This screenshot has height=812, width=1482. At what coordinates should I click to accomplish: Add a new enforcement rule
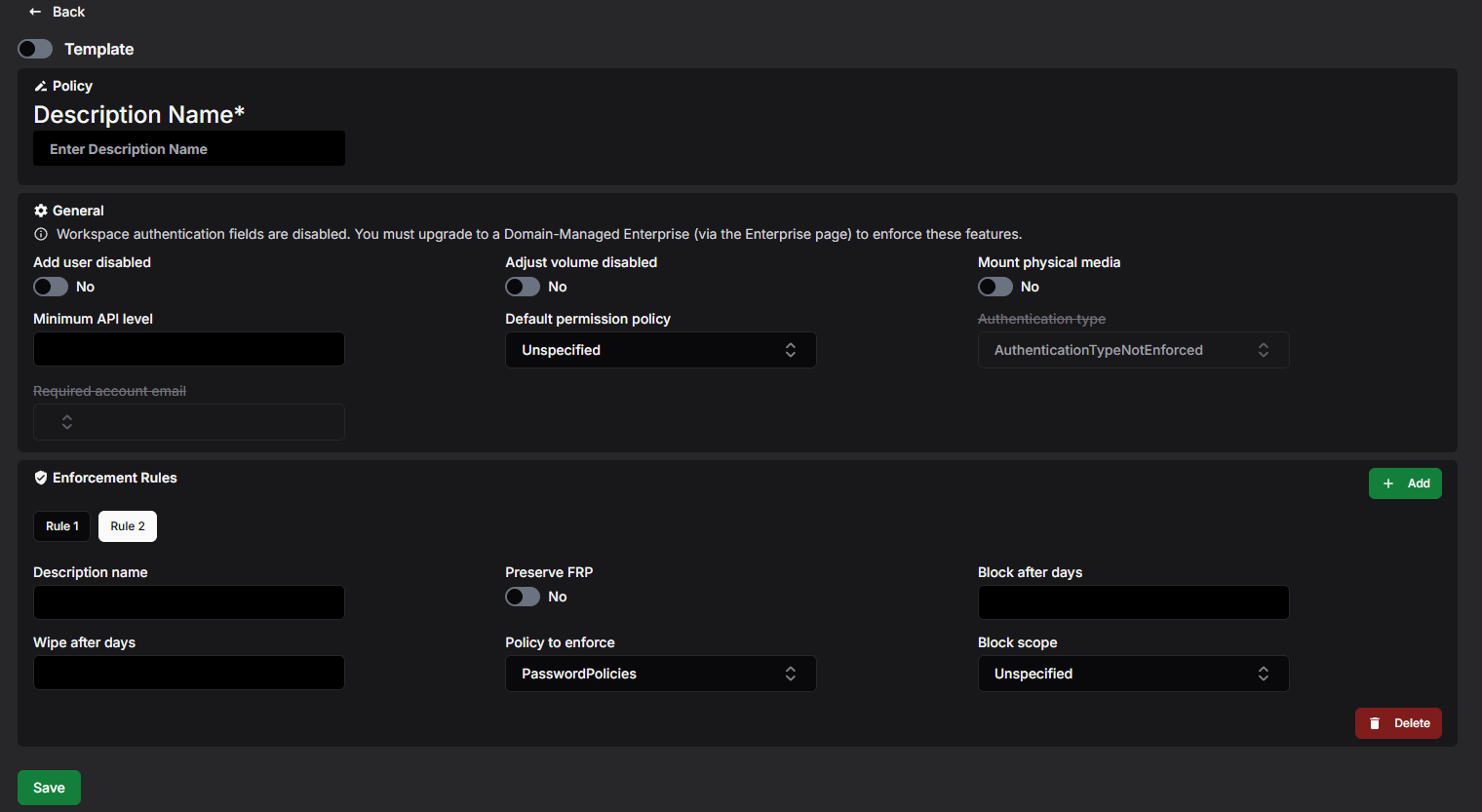(1405, 483)
